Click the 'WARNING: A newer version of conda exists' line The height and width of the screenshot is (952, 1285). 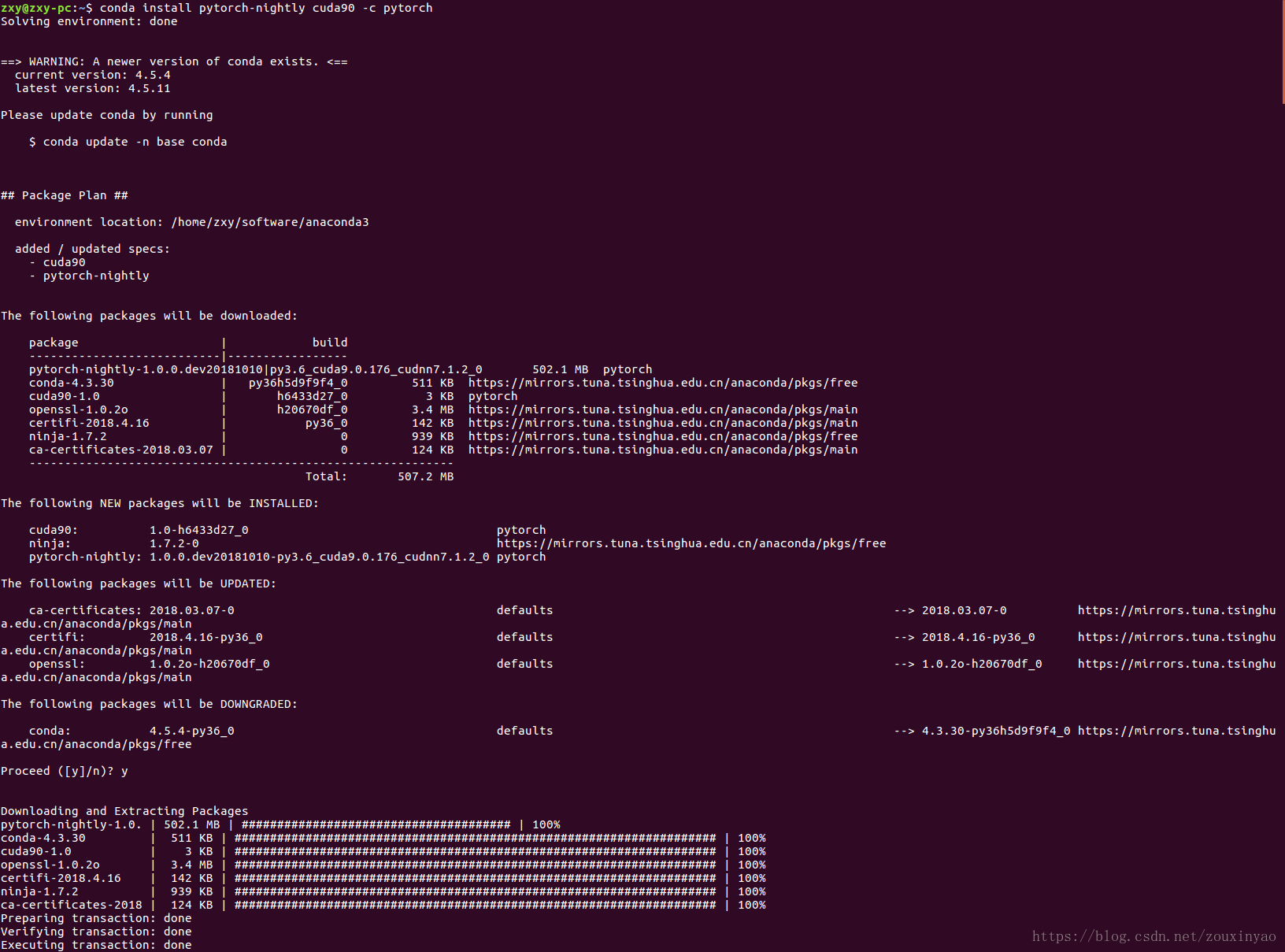point(174,61)
